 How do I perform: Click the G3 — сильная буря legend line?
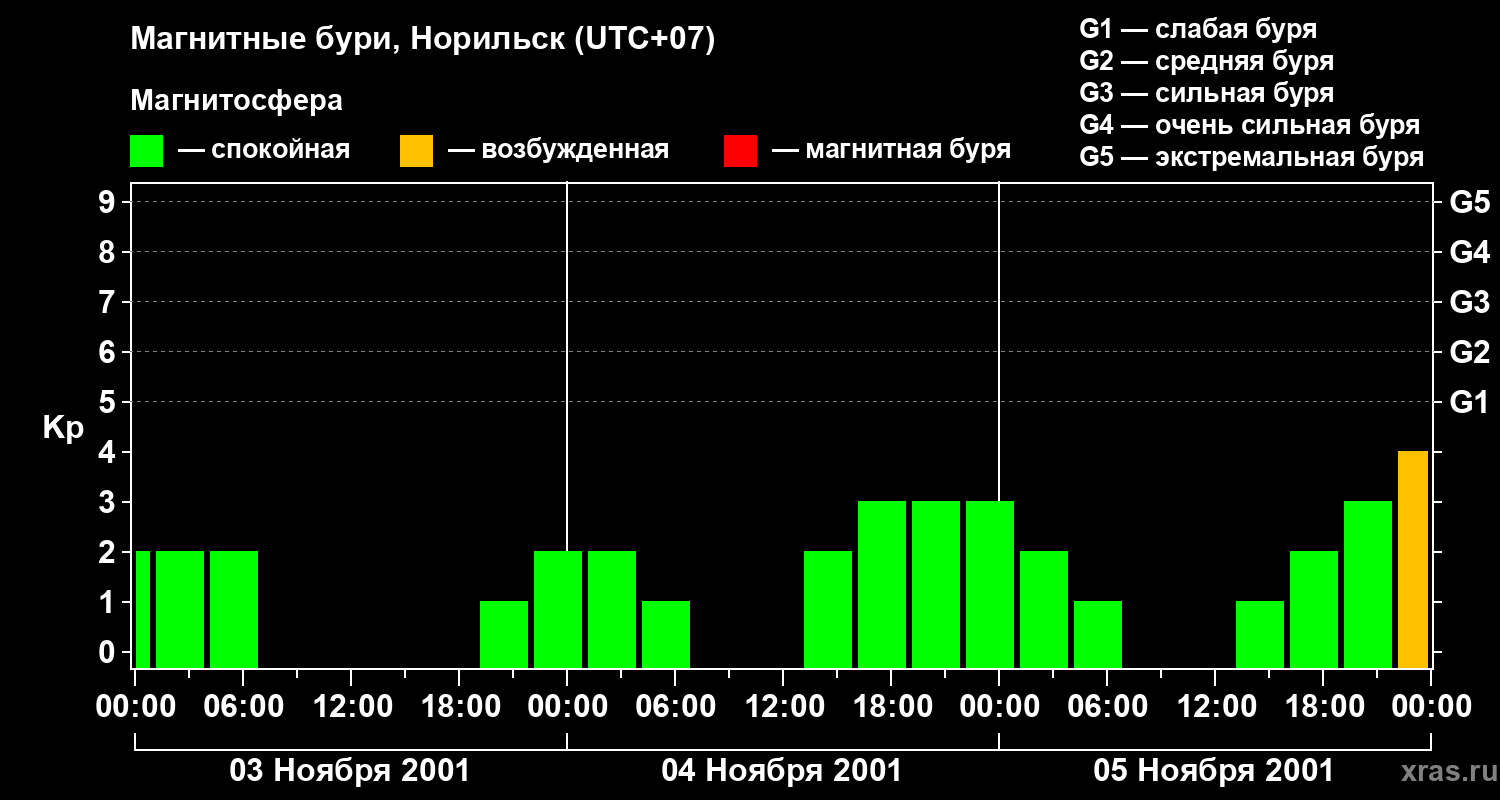(x=1206, y=93)
